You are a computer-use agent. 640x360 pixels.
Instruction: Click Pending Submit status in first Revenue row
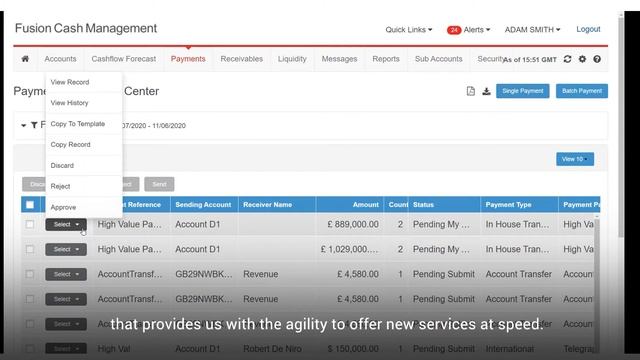444,274
